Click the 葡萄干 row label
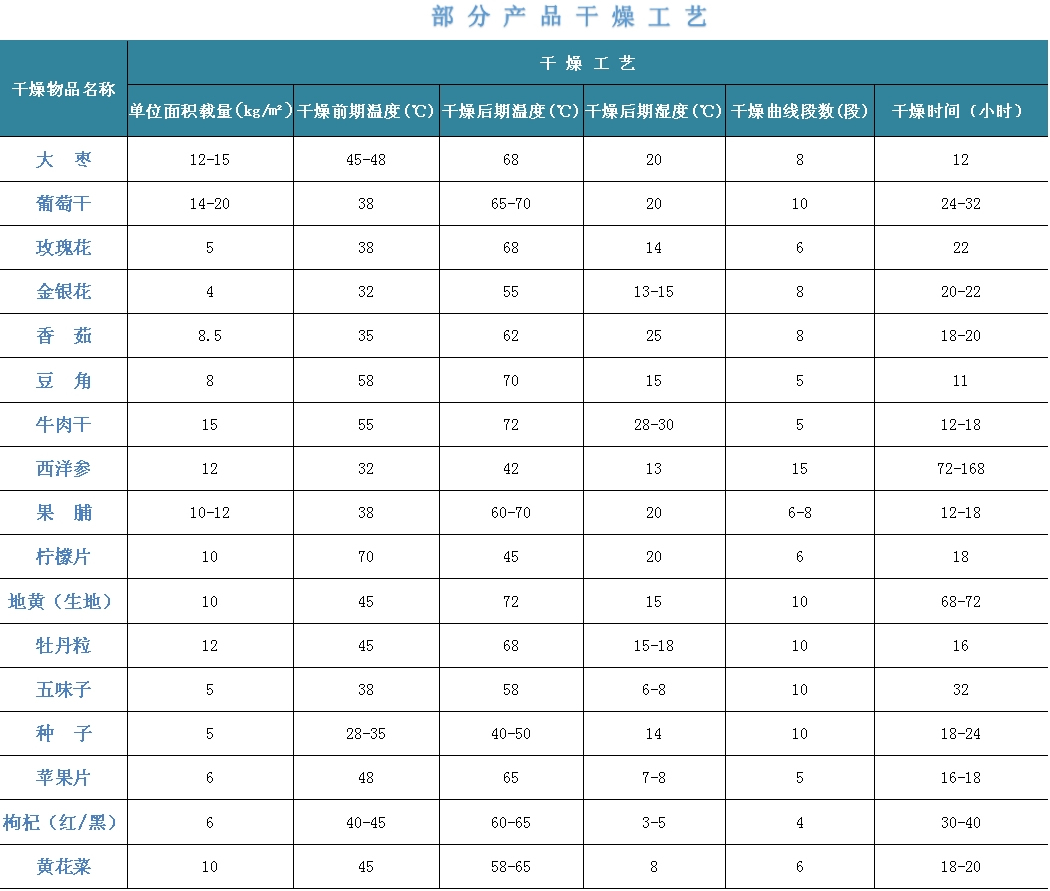This screenshot has height=891, width=1050. click(63, 204)
